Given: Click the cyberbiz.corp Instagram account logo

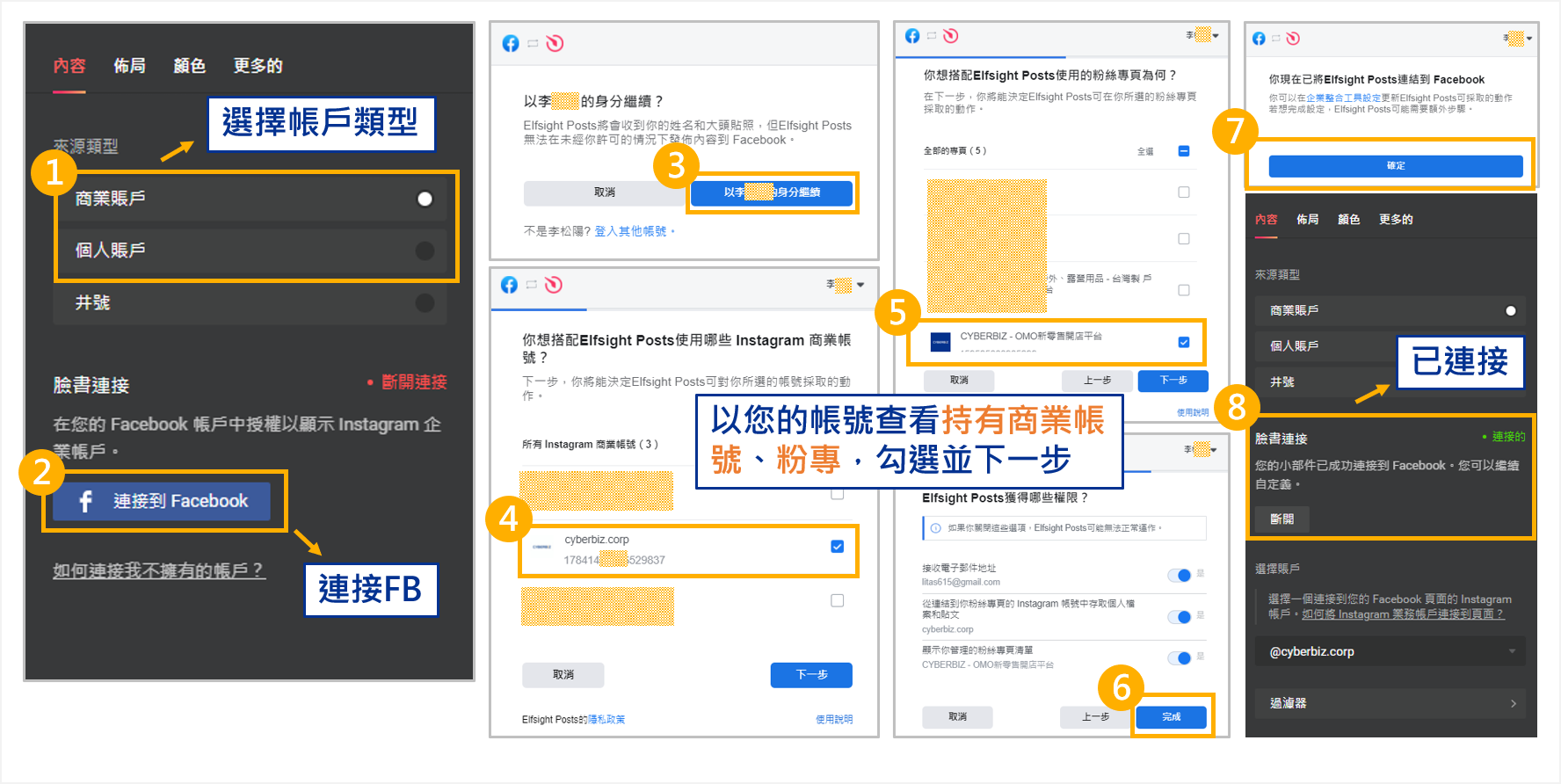Looking at the screenshot, I should pos(542,547).
